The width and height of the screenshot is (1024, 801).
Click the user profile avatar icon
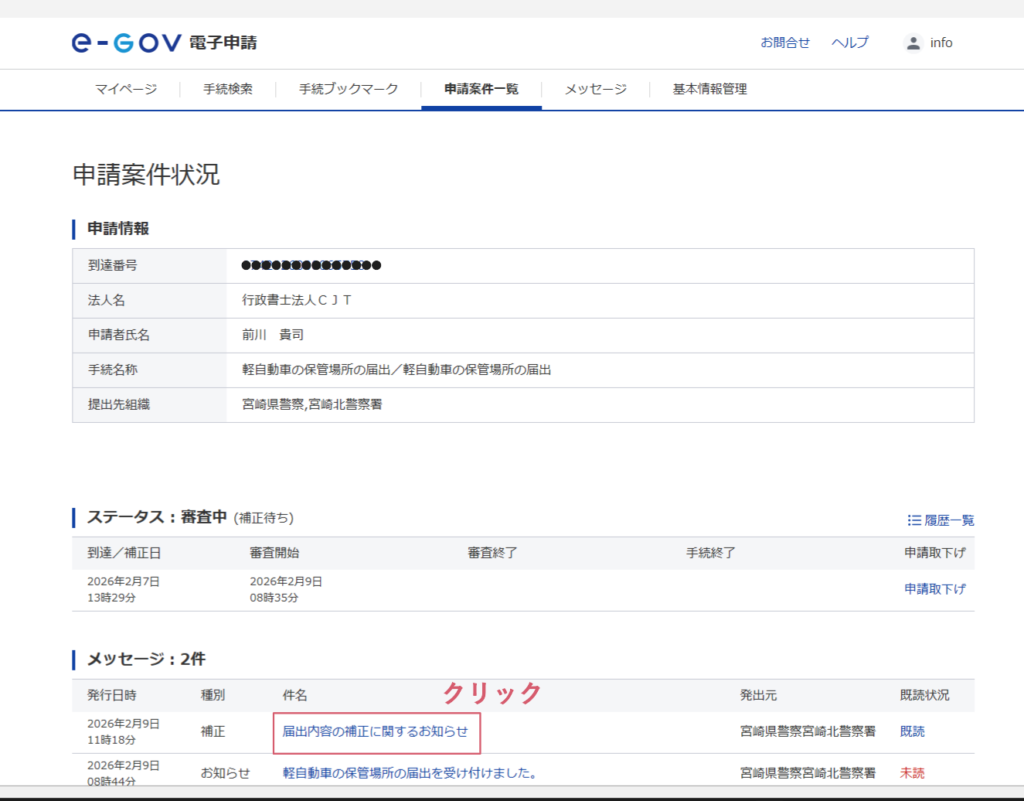(x=912, y=43)
